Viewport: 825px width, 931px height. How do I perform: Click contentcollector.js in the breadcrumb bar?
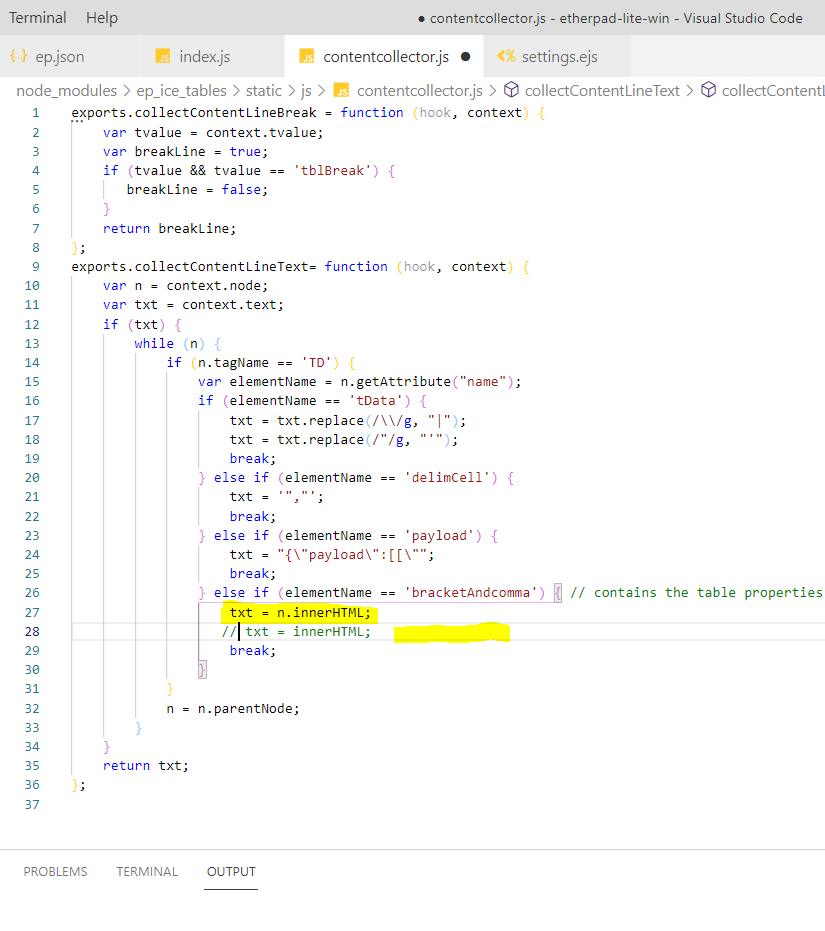(x=419, y=90)
